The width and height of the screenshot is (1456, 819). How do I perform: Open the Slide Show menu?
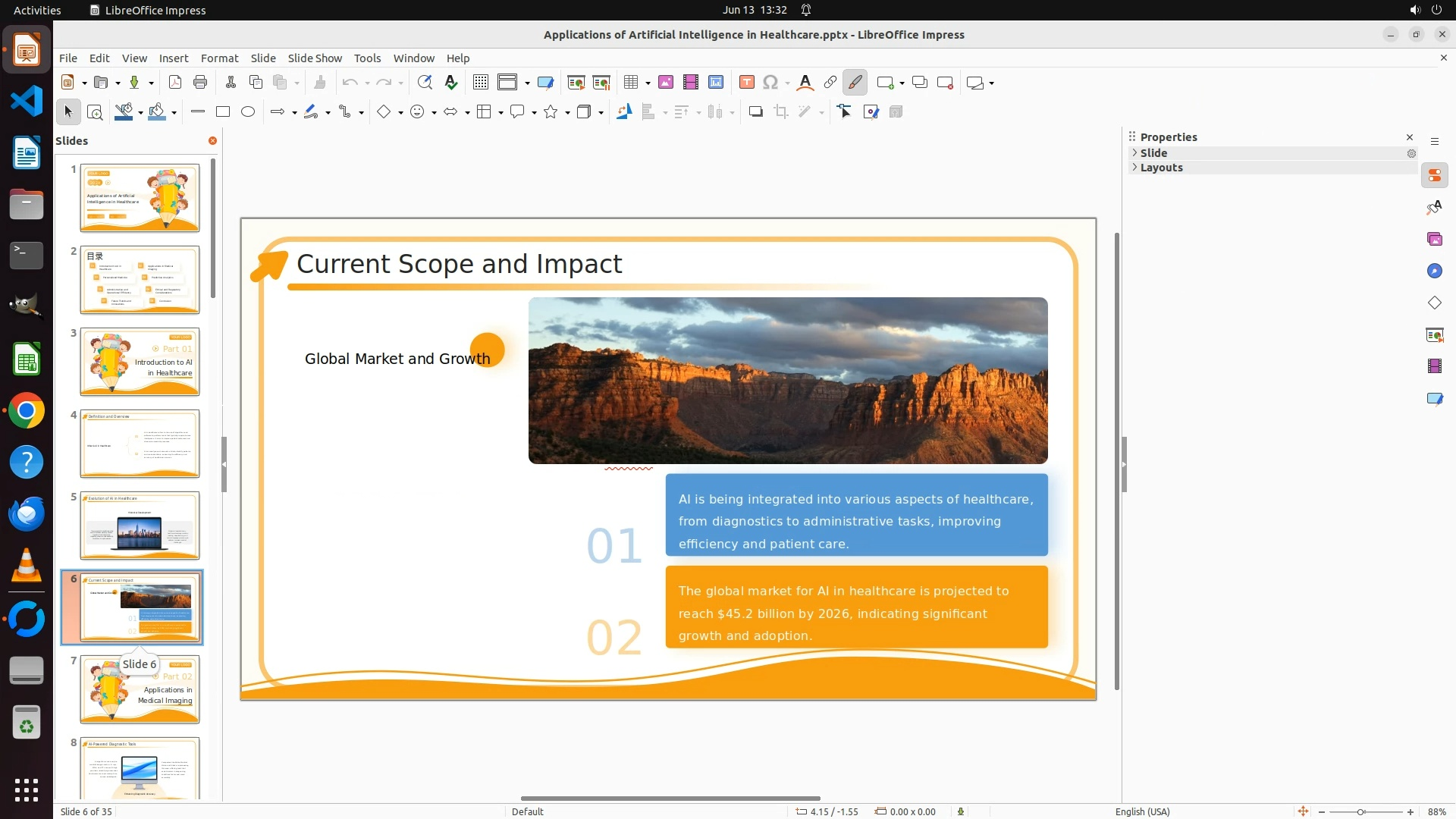tap(315, 58)
